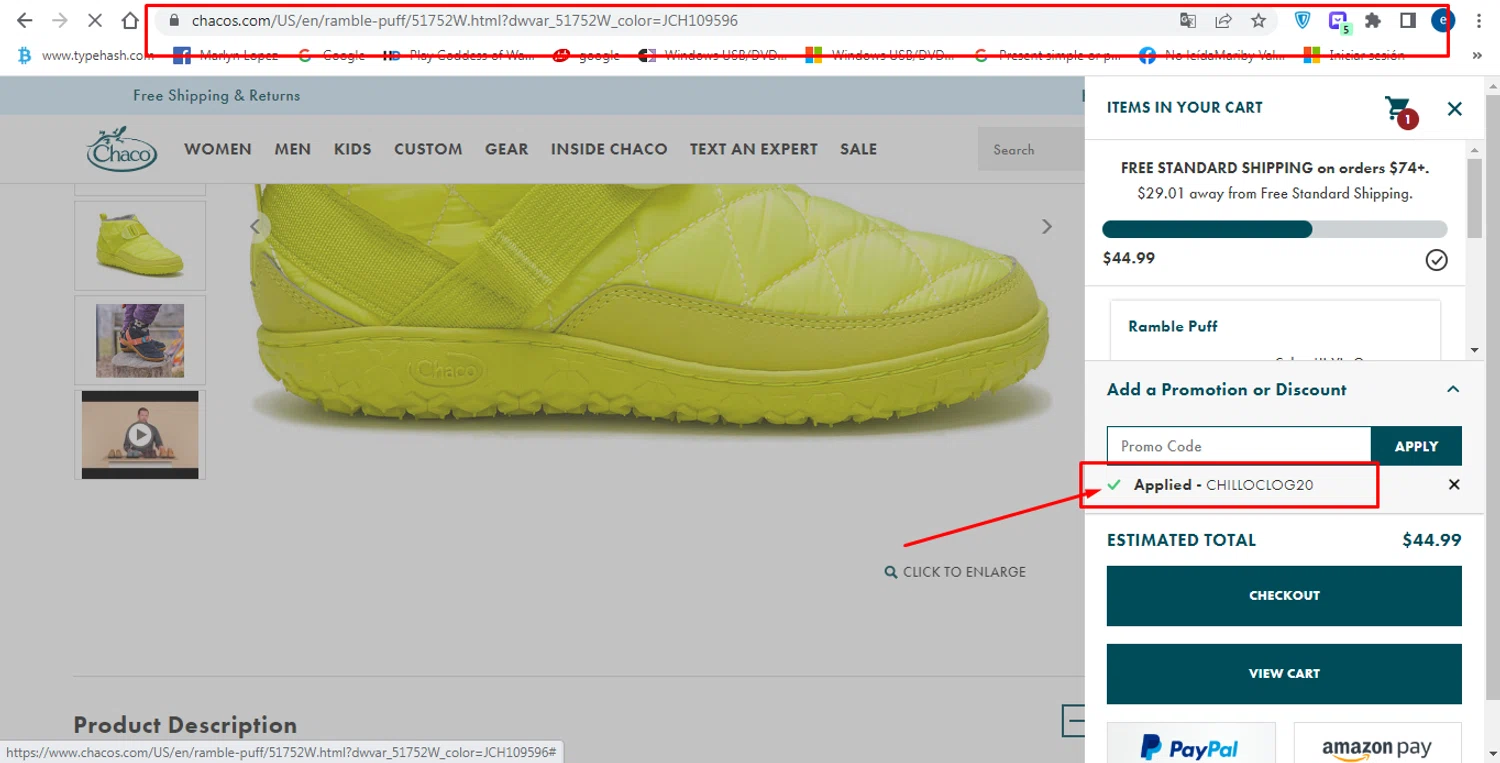Click the shipping checkmark circle icon
The width and height of the screenshot is (1500, 763).
pyautogui.click(x=1436, y=260)
